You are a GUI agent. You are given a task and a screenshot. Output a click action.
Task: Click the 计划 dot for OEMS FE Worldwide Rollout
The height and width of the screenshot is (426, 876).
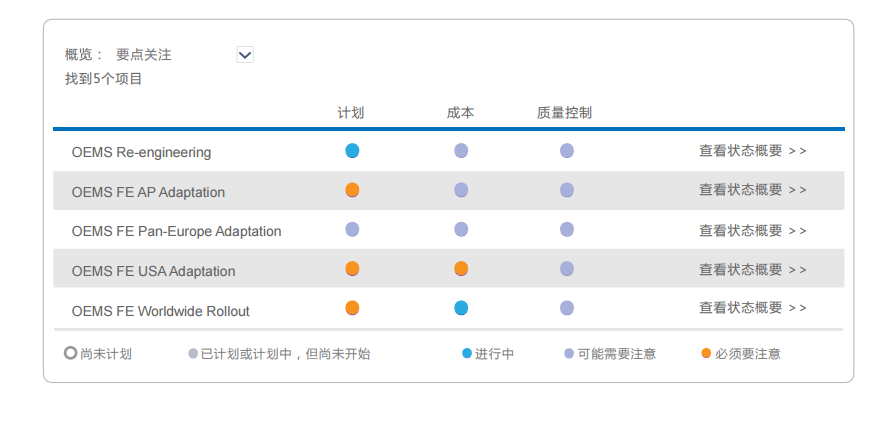pos(352,308)
